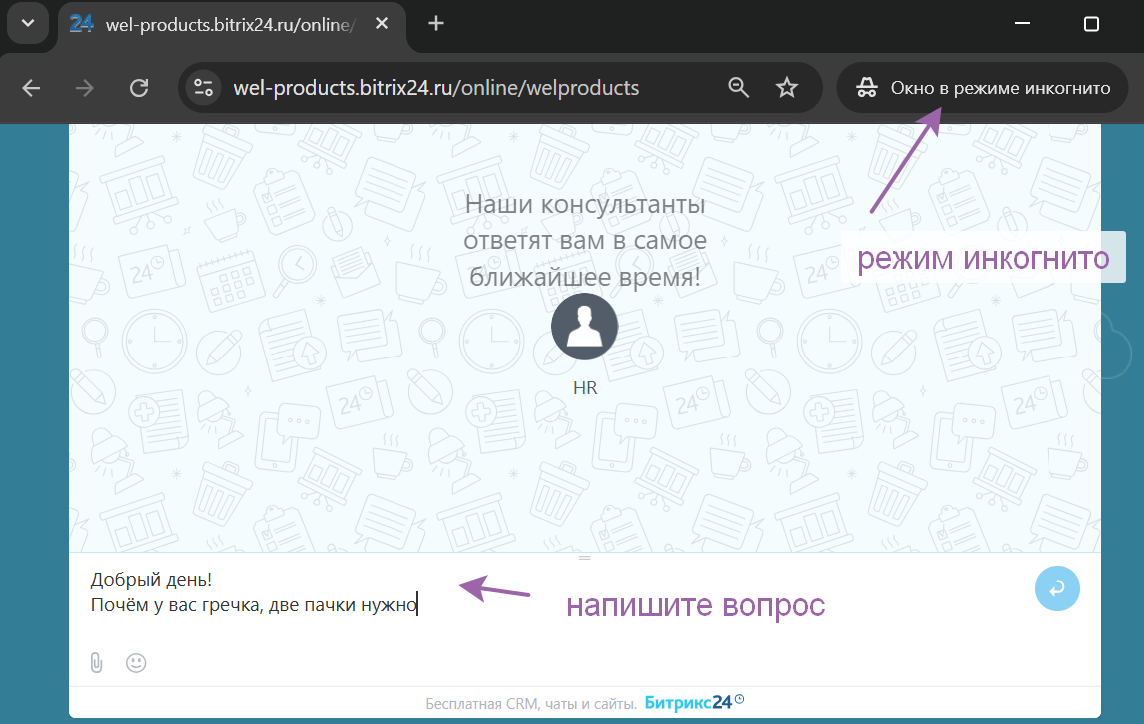Open search via the magnifier icon
This screenshot has height=724, width=1144.
tap(739, 88)
